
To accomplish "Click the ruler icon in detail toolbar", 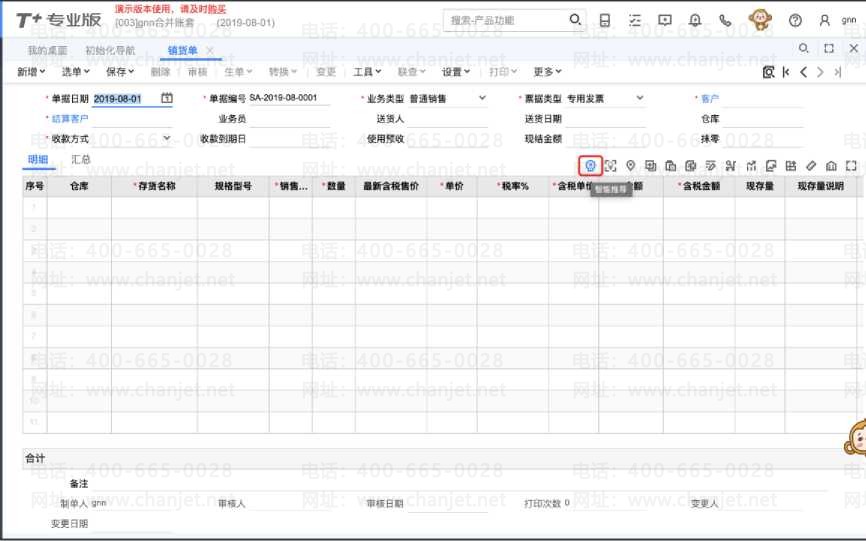I will click(x=811, y=166).
